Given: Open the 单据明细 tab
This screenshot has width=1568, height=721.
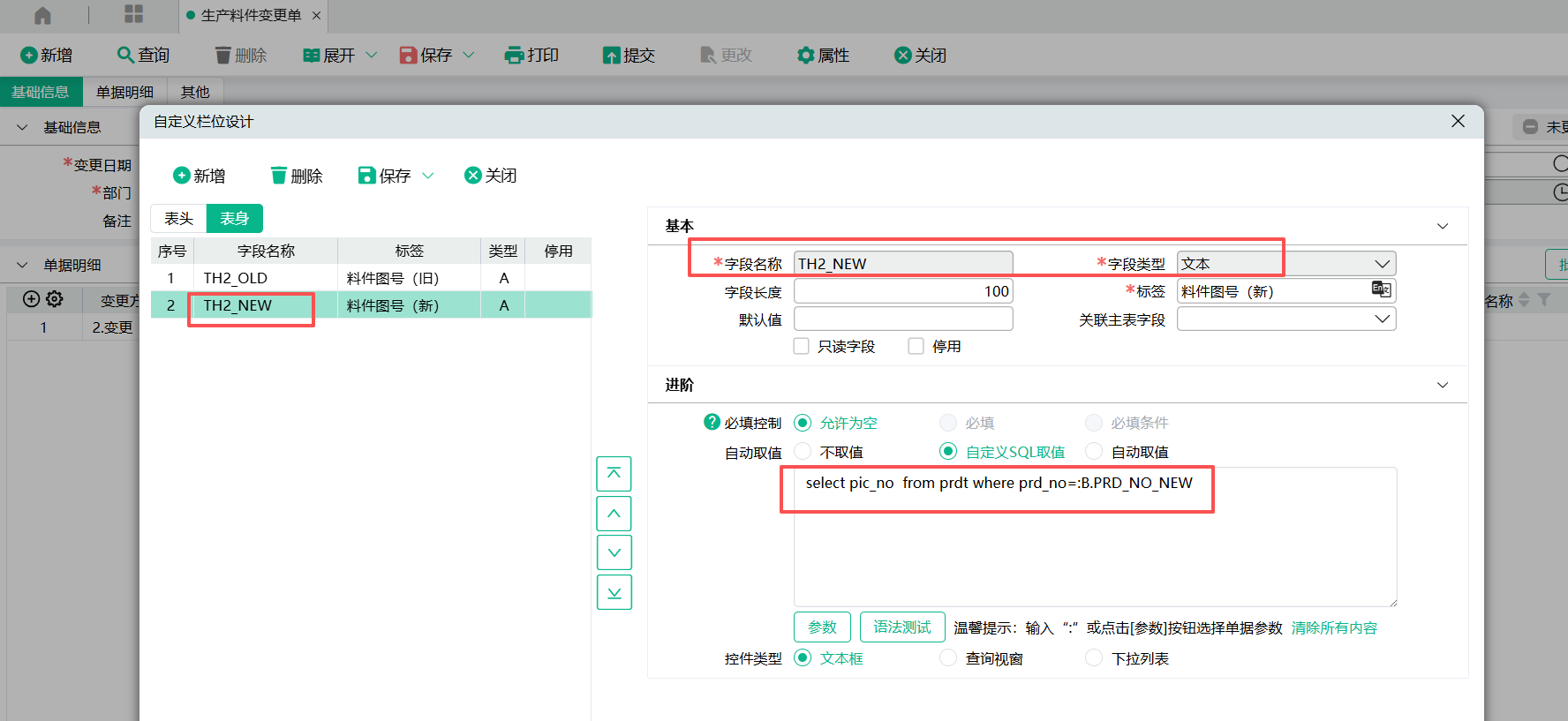Looking at the screenshot, I should pyautogui.click(x=124, y=92).
